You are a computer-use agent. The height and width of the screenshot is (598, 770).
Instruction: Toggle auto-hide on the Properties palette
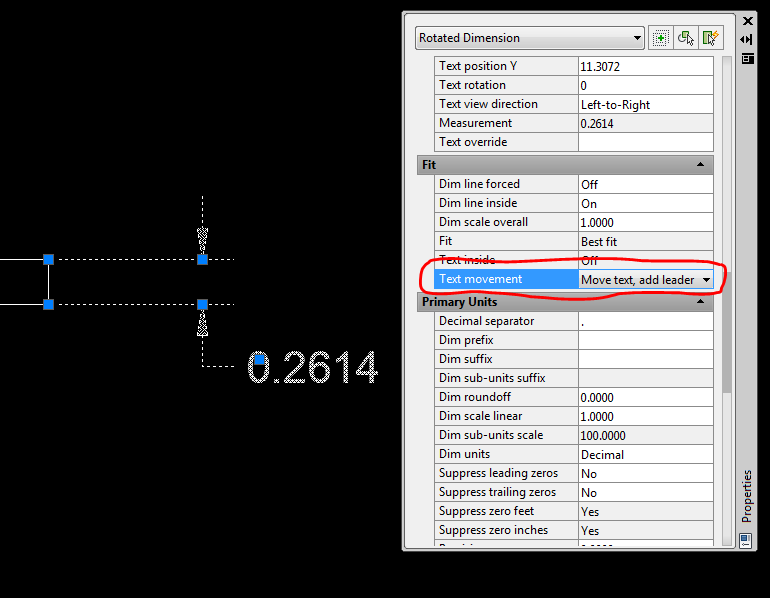747,39
